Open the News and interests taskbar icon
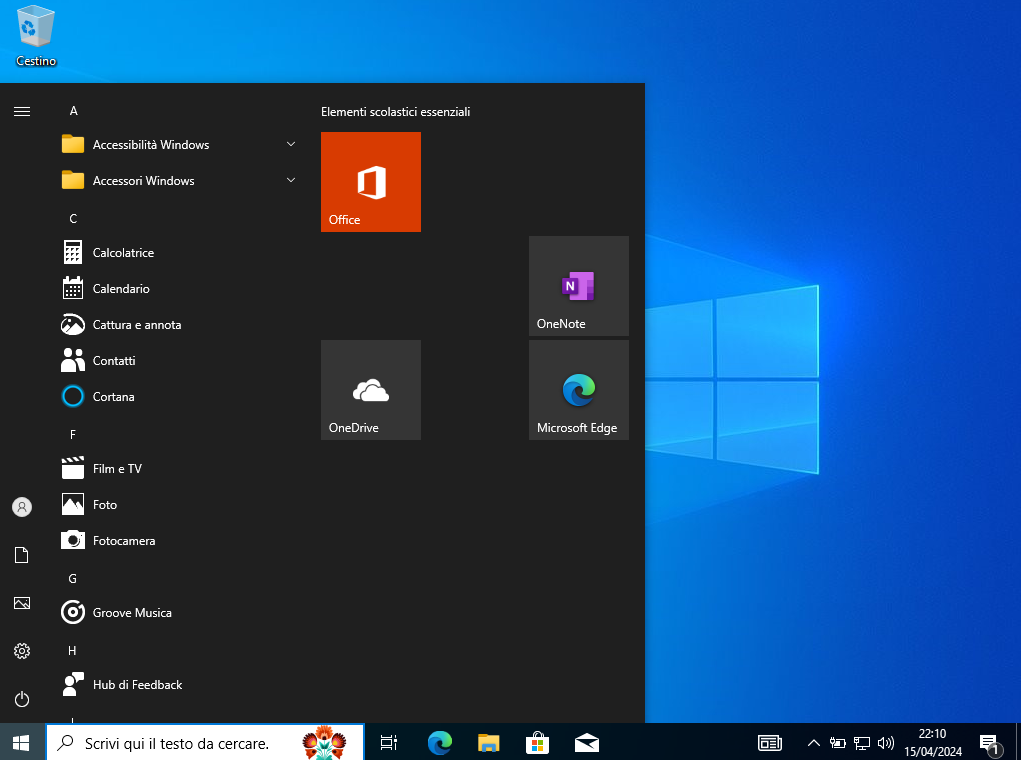1021x760 pixels. coord(770,742)
